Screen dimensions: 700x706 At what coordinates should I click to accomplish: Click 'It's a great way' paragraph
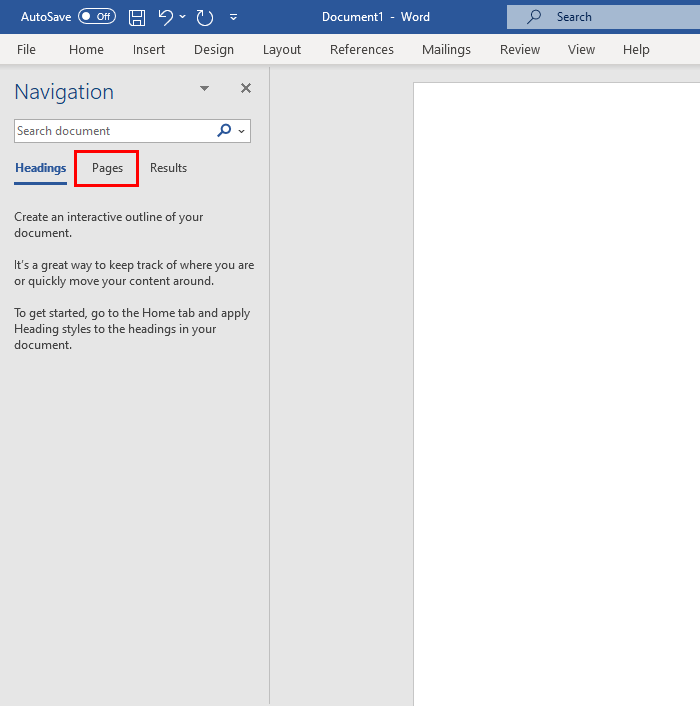[x=134, y=273]
